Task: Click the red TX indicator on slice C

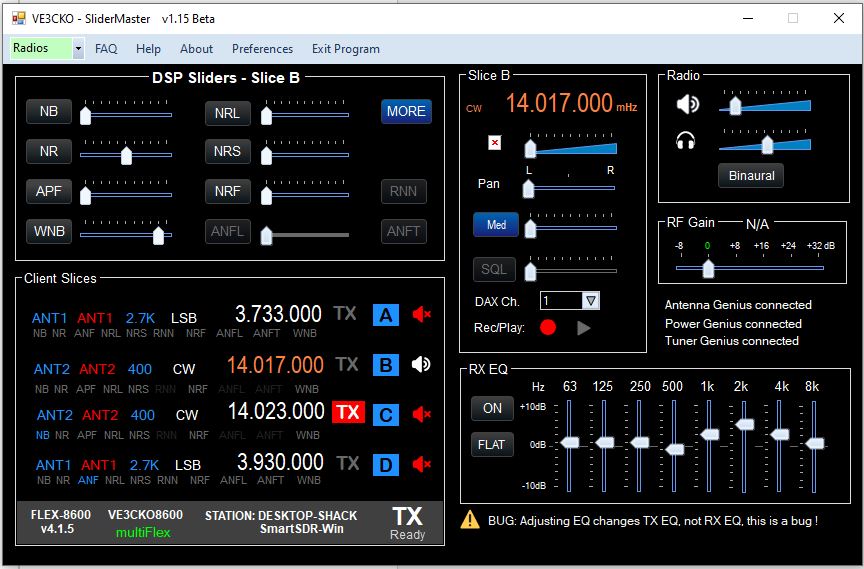Action: tap(348, 412)
